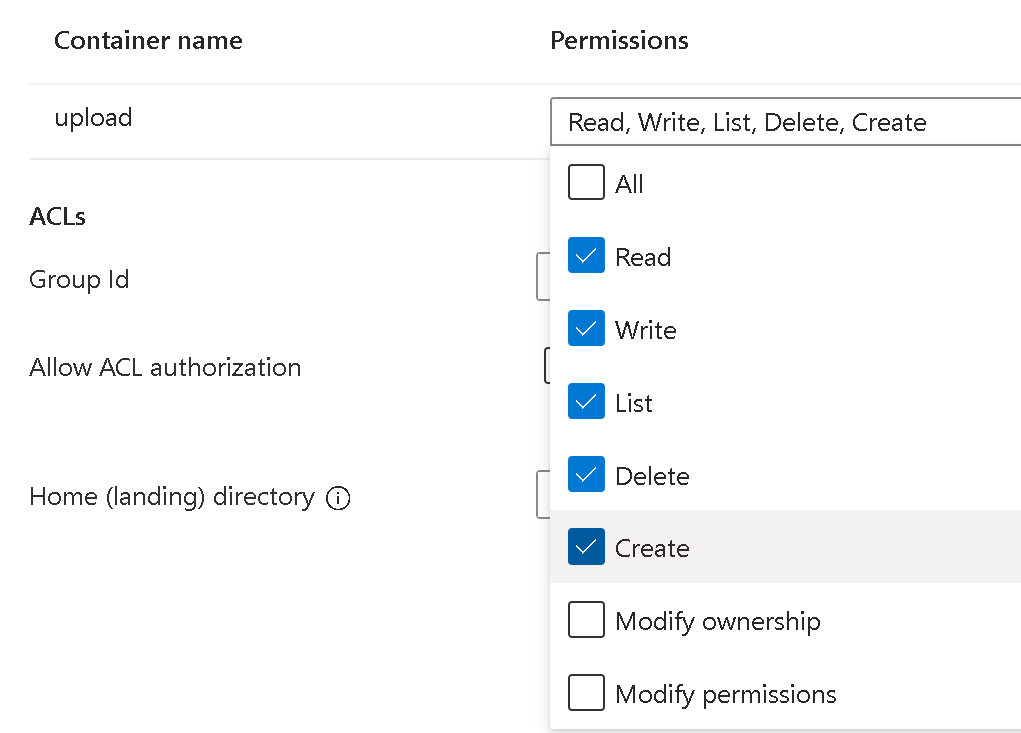Collapse the Permissions dropdown showing selected values
Viewport: 1021px width, 733px height.
(780, 123)
